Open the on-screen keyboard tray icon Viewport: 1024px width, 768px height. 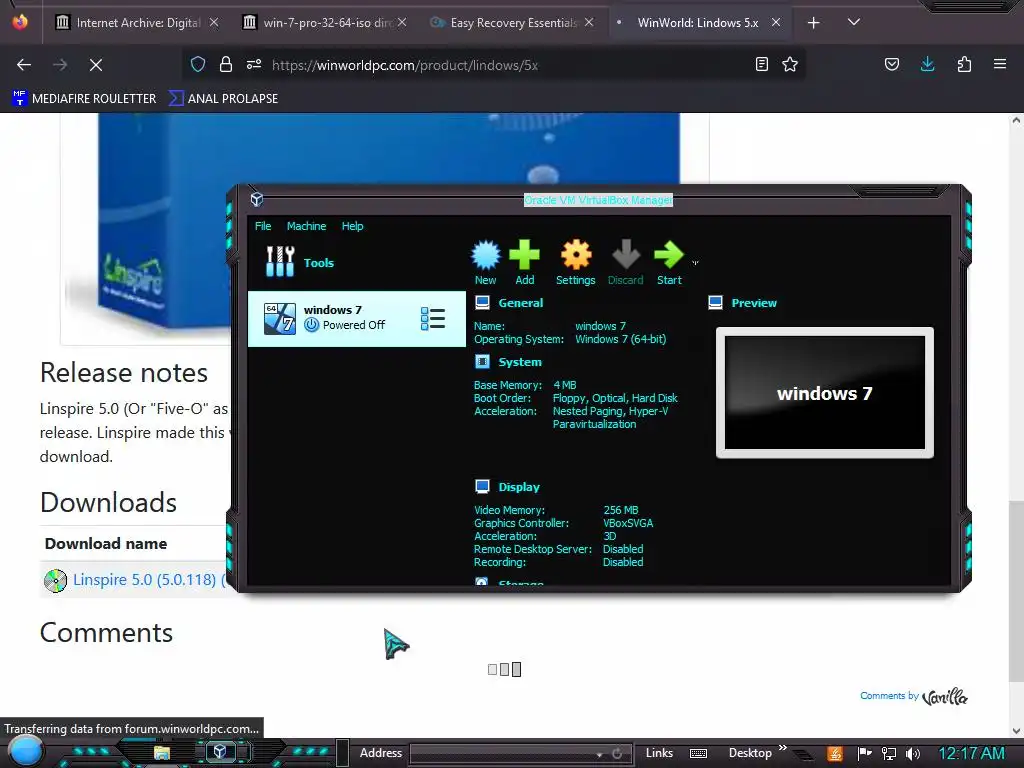point(698,754)
